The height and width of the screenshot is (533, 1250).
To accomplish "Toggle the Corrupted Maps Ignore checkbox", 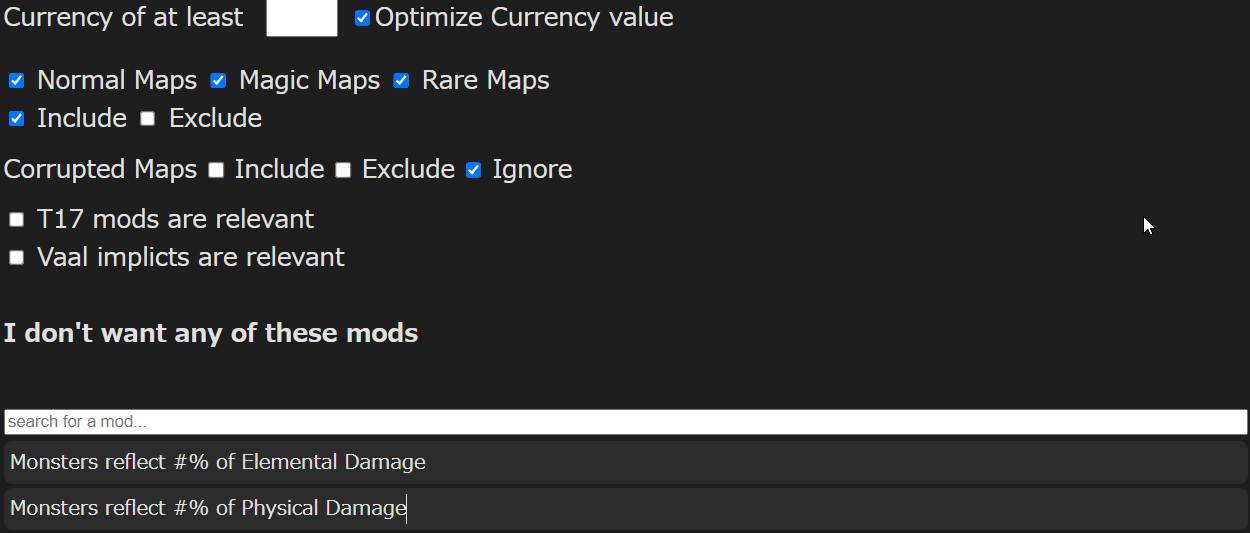I will coord(474,170).
